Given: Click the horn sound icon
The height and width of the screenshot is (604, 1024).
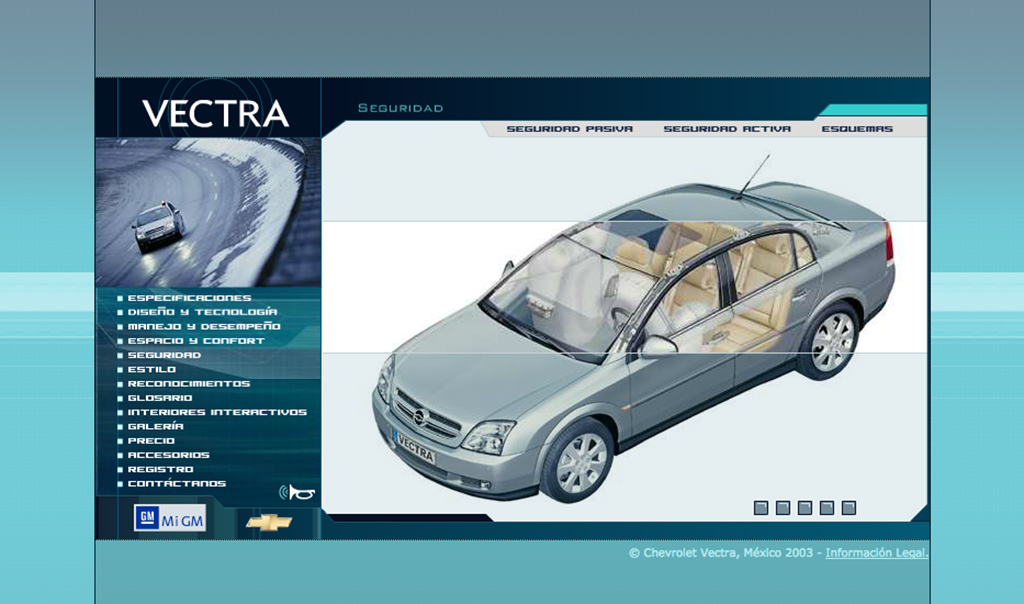Looking at the screenshot, I should 298,492.
